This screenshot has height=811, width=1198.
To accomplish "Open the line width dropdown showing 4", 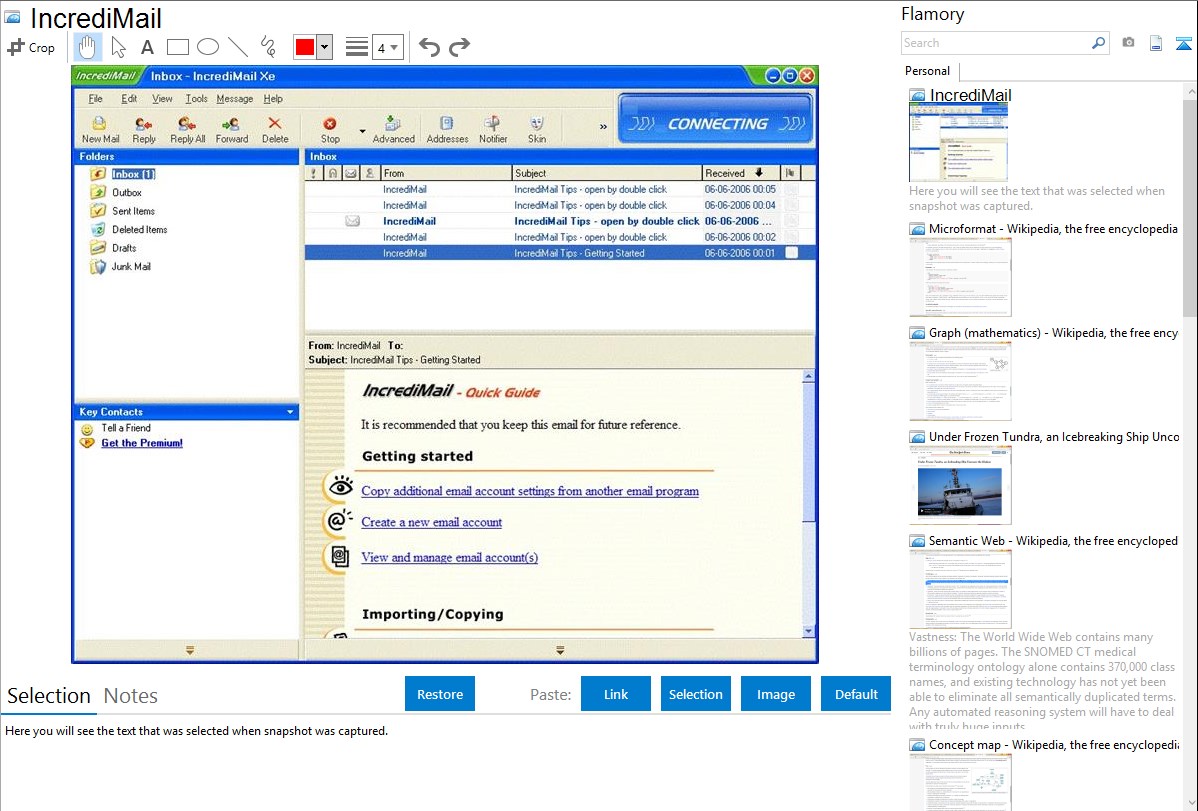I will (x=388, y=47).
